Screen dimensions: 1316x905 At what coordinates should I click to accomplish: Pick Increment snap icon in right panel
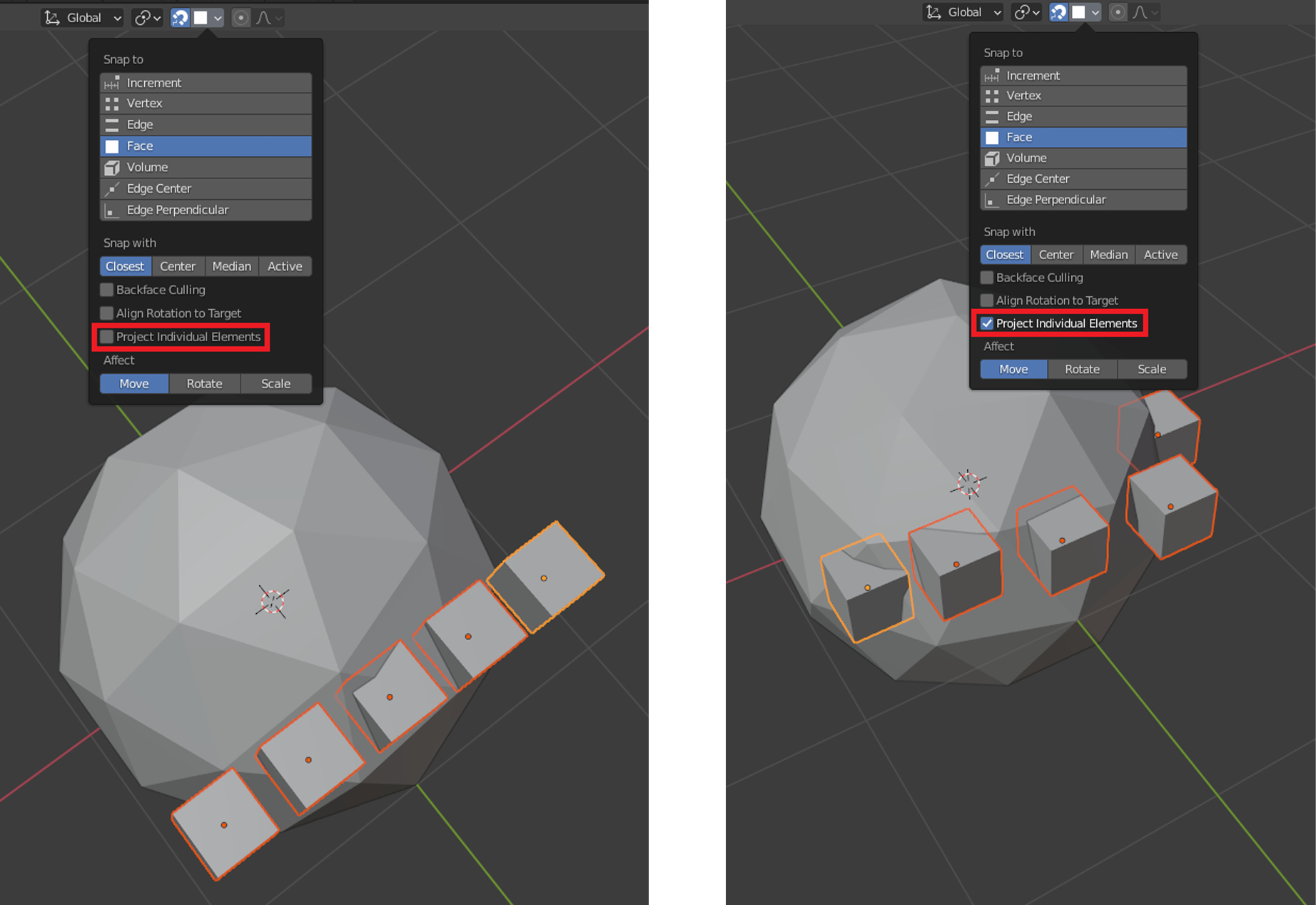point(992,76)
